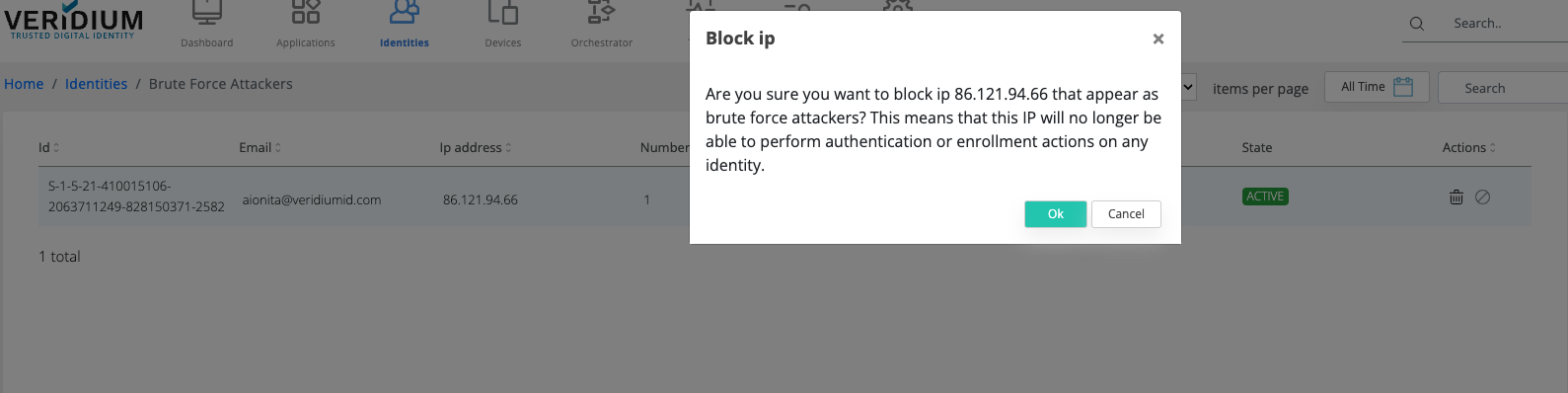The height and width of the screenshot is (393, 1568).
Task: Cancel the Block ip dialog
Action: click(x=1126, y=214)
